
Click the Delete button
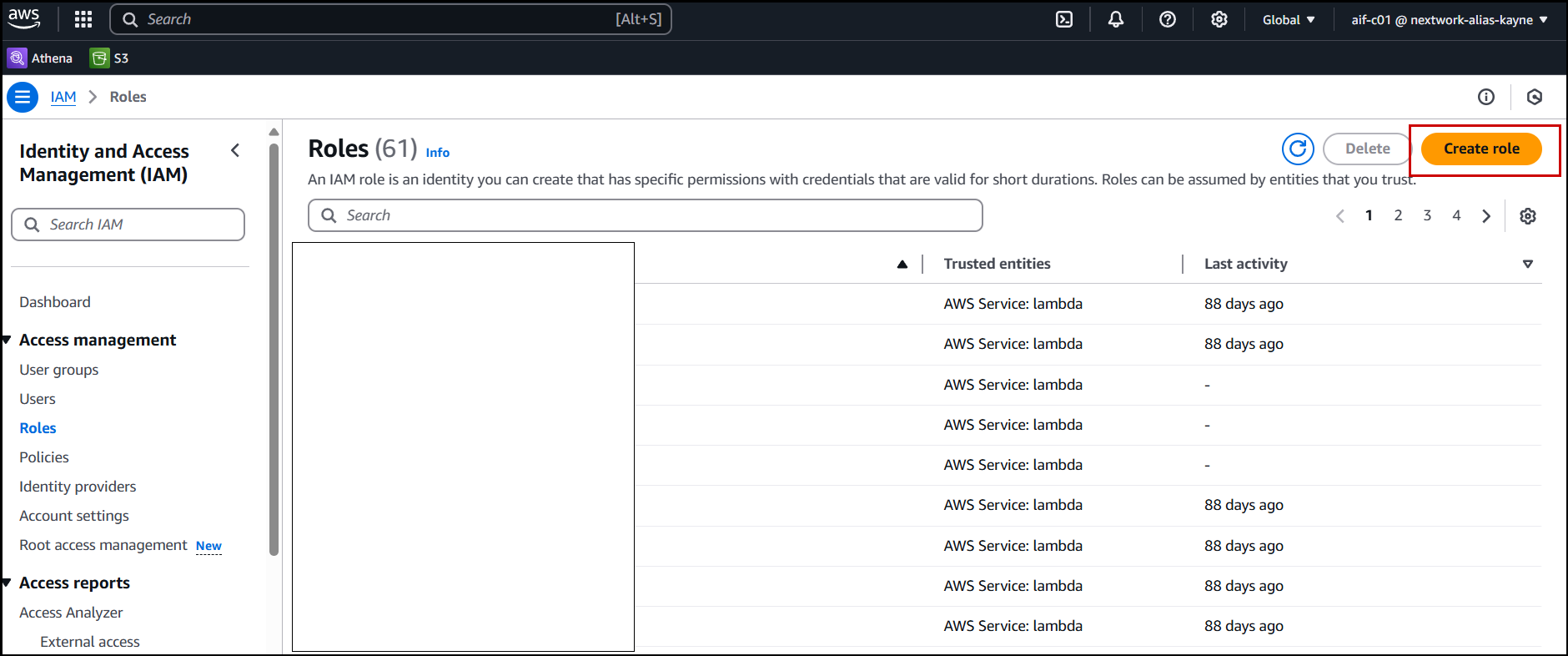click(1367, 149)
